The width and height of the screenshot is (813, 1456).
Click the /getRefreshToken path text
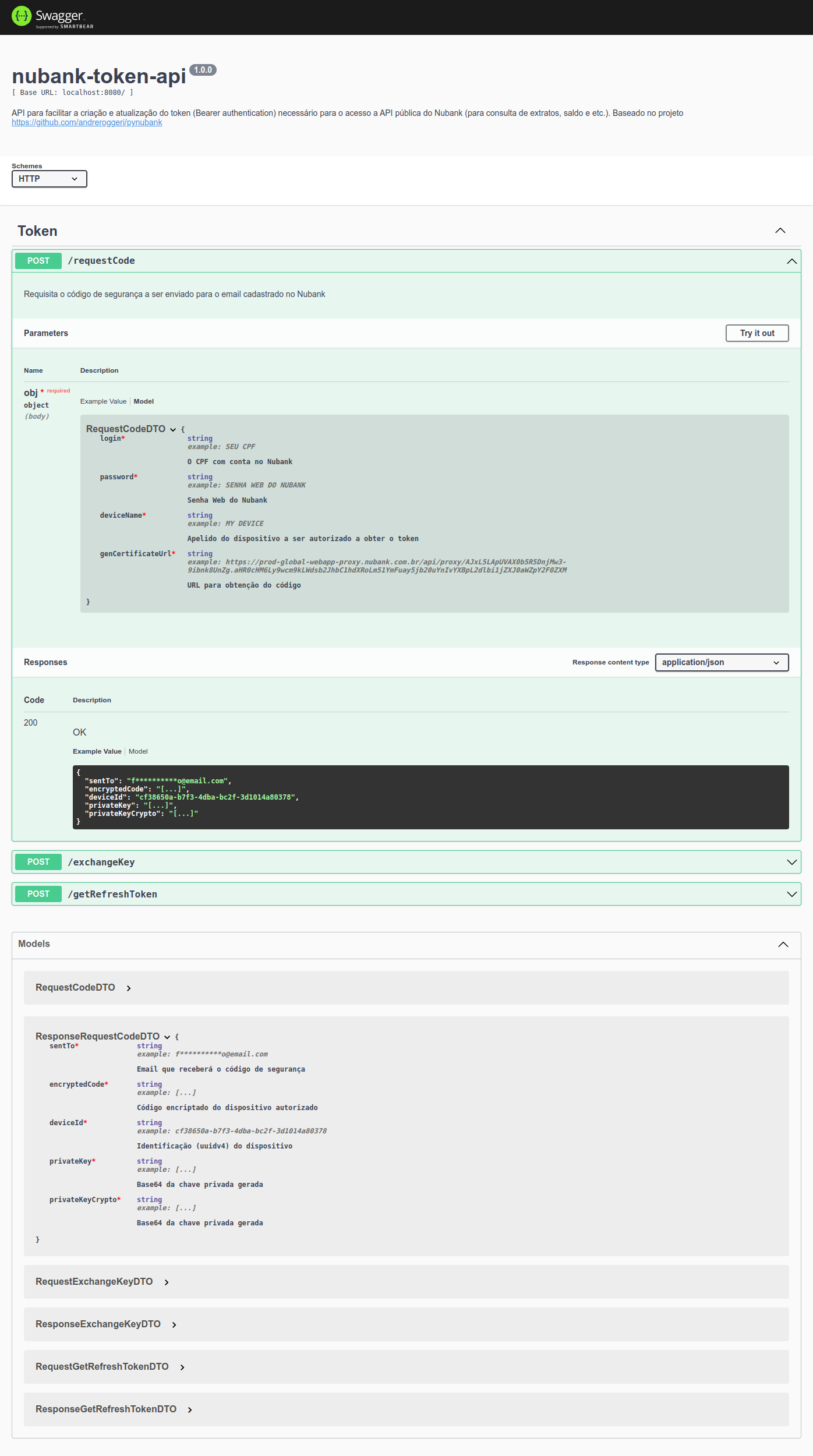[x=112, y=894]
